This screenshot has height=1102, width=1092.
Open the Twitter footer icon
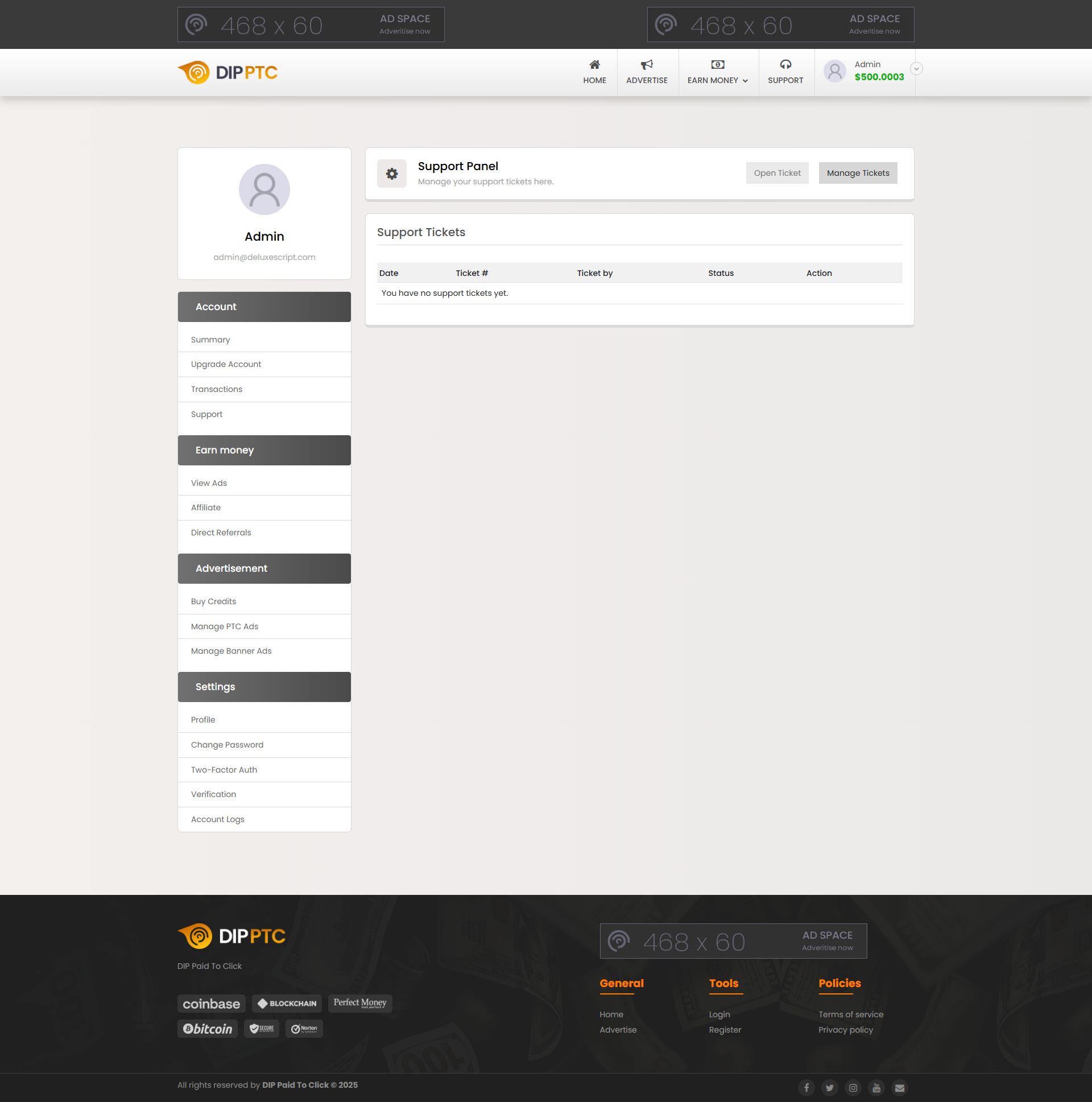[829, 1088]
